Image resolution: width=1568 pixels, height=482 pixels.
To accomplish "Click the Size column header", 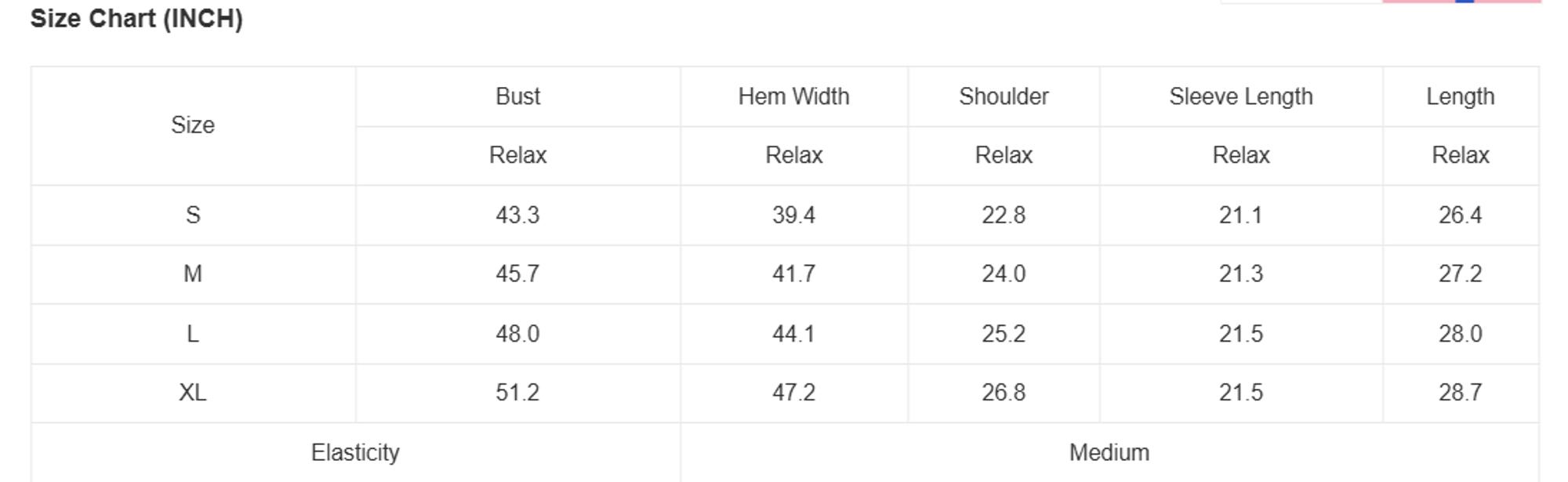I will [x=193, y=125].
